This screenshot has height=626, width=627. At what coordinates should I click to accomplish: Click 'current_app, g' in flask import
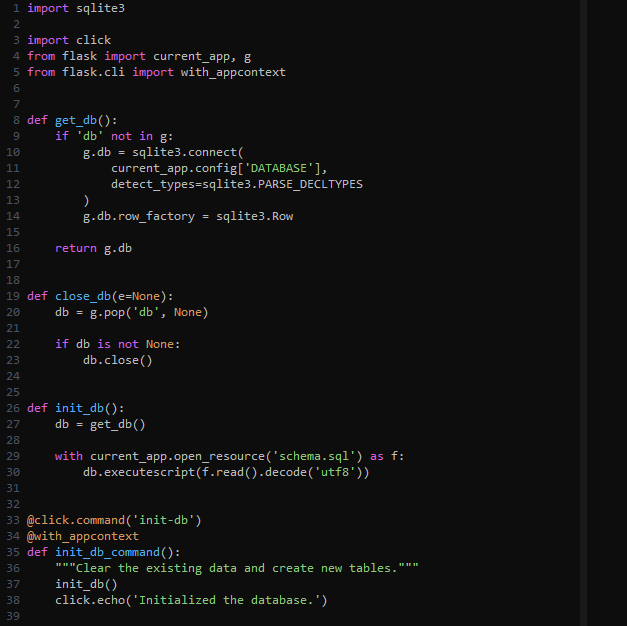[x=202, y=56]
